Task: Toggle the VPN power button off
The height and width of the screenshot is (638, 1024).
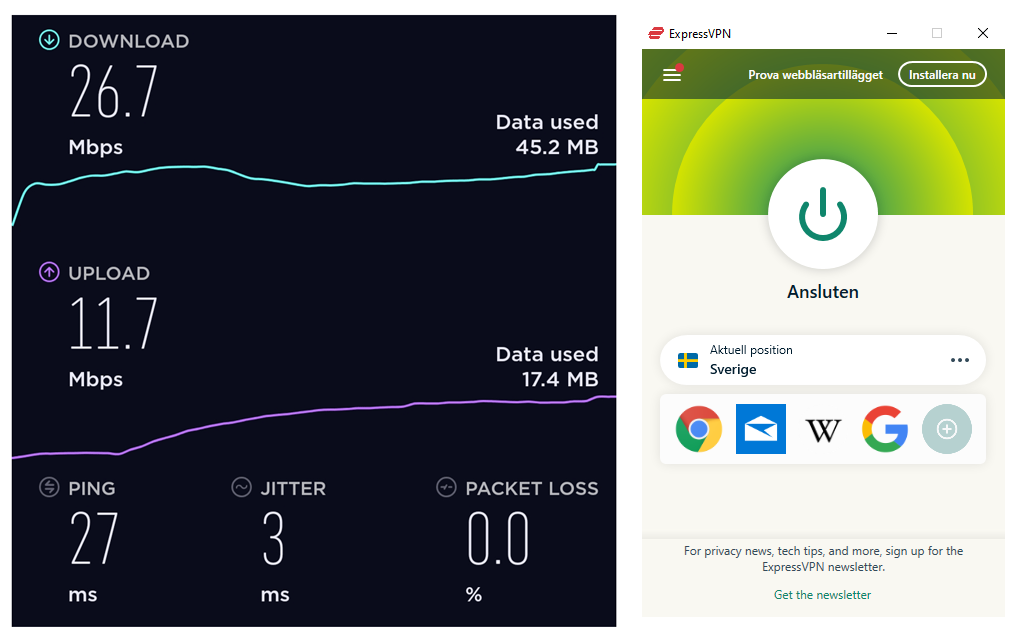Action: click(x=822, y=214)
